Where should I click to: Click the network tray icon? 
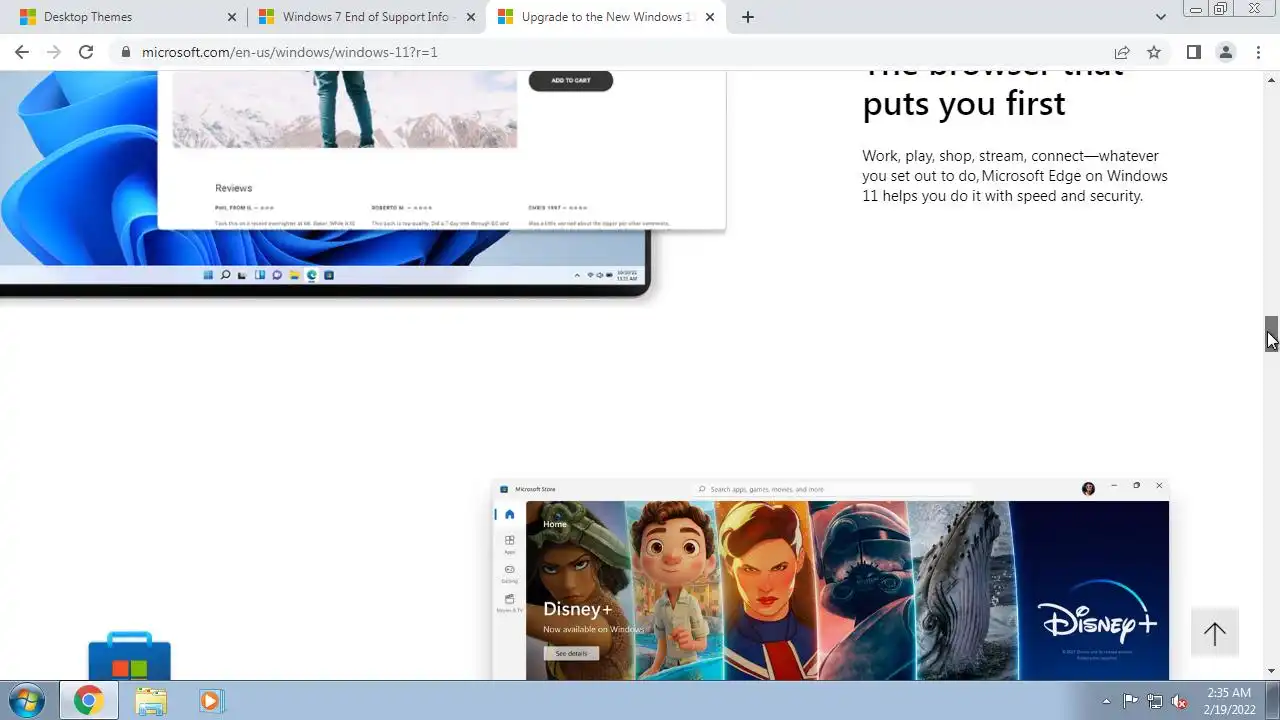1155,701
